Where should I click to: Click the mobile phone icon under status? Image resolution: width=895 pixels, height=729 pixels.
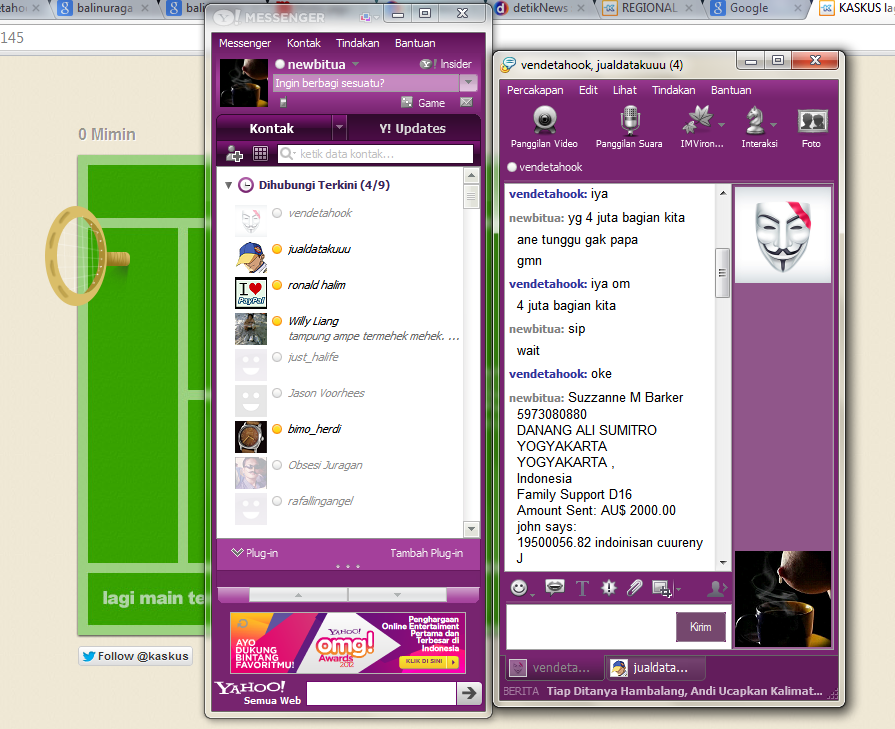(283, 103)
